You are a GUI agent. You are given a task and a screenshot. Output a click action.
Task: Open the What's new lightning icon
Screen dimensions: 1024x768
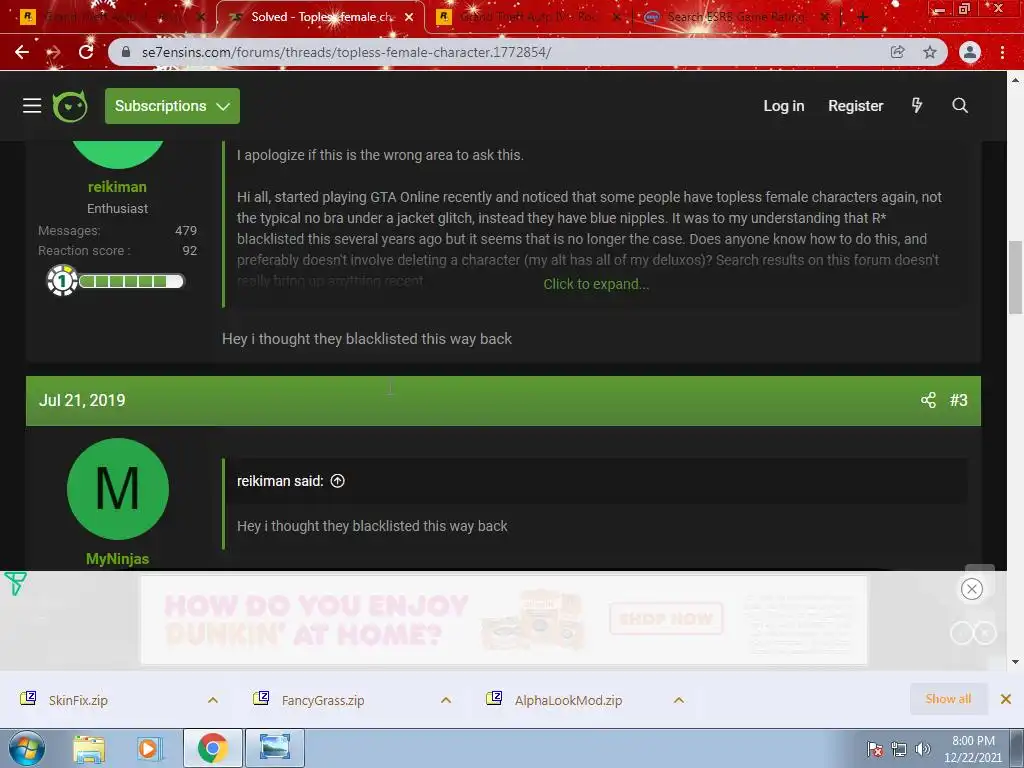click(917, 105)
